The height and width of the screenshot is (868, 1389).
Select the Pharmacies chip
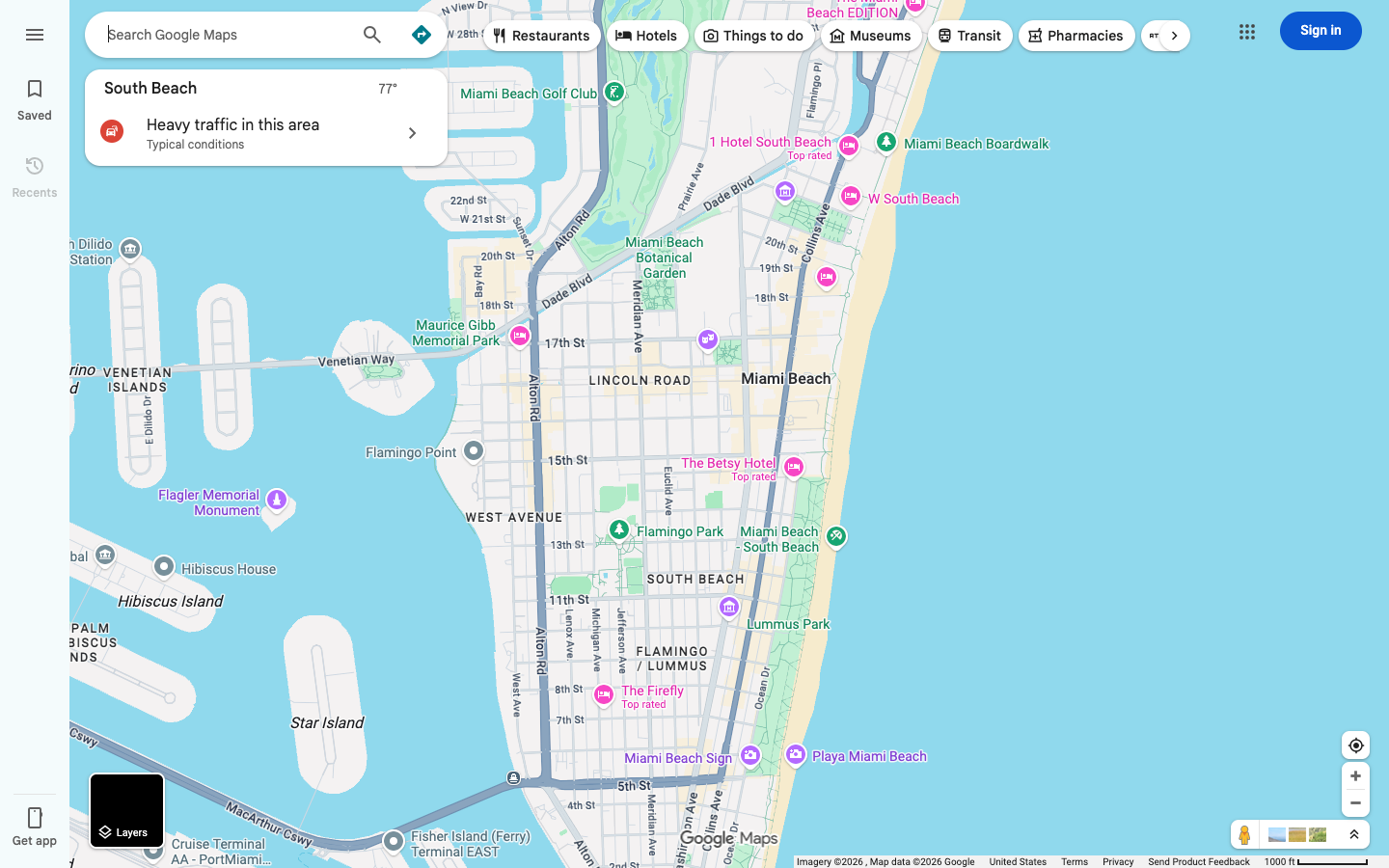point(1076,36)
